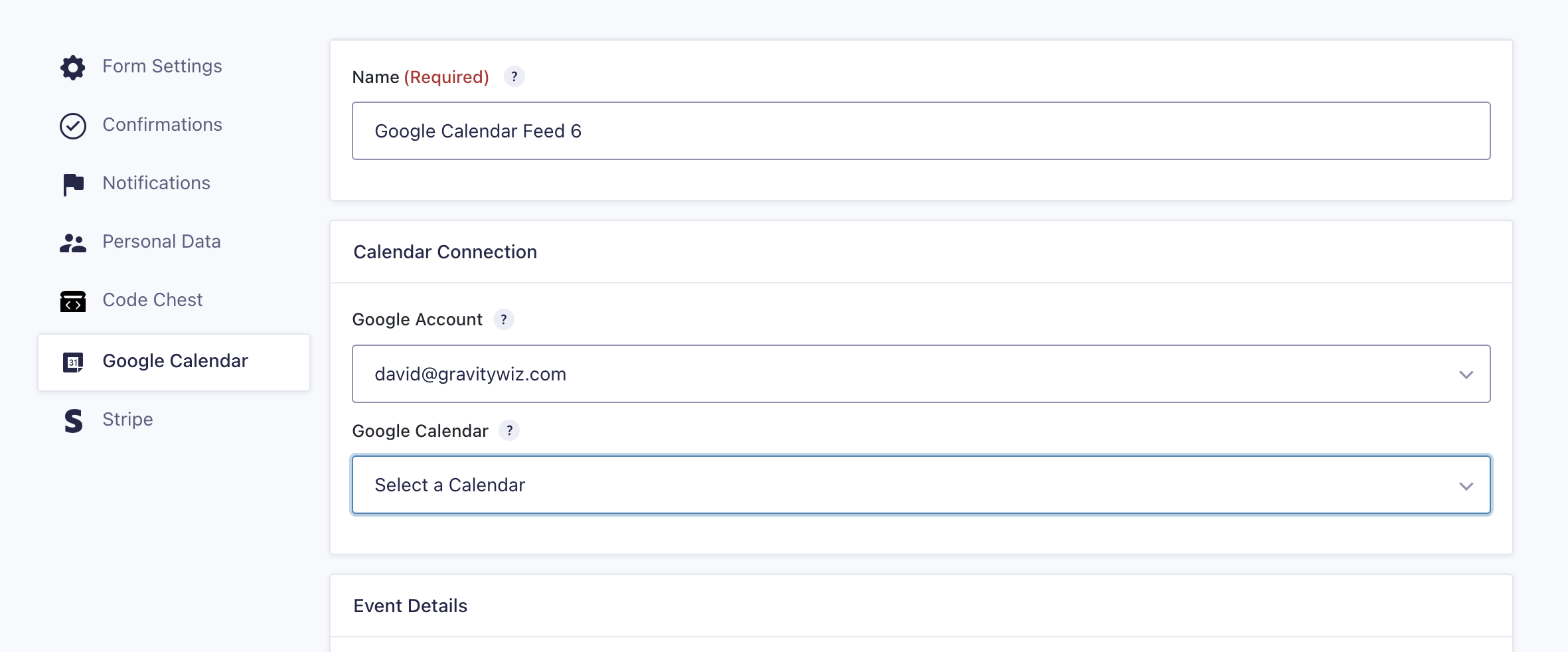Click the Form Settings gear icon
1568x652 pixels.
73,67
